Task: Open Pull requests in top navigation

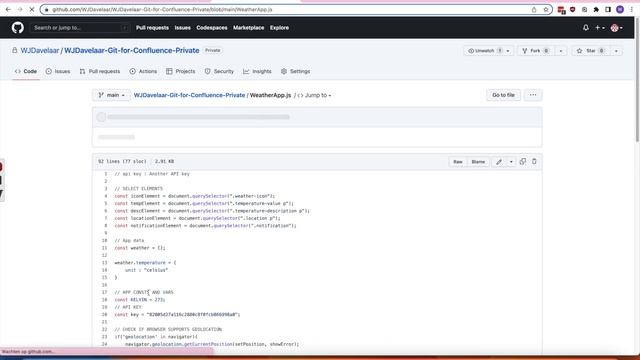Action: point(152,28)
